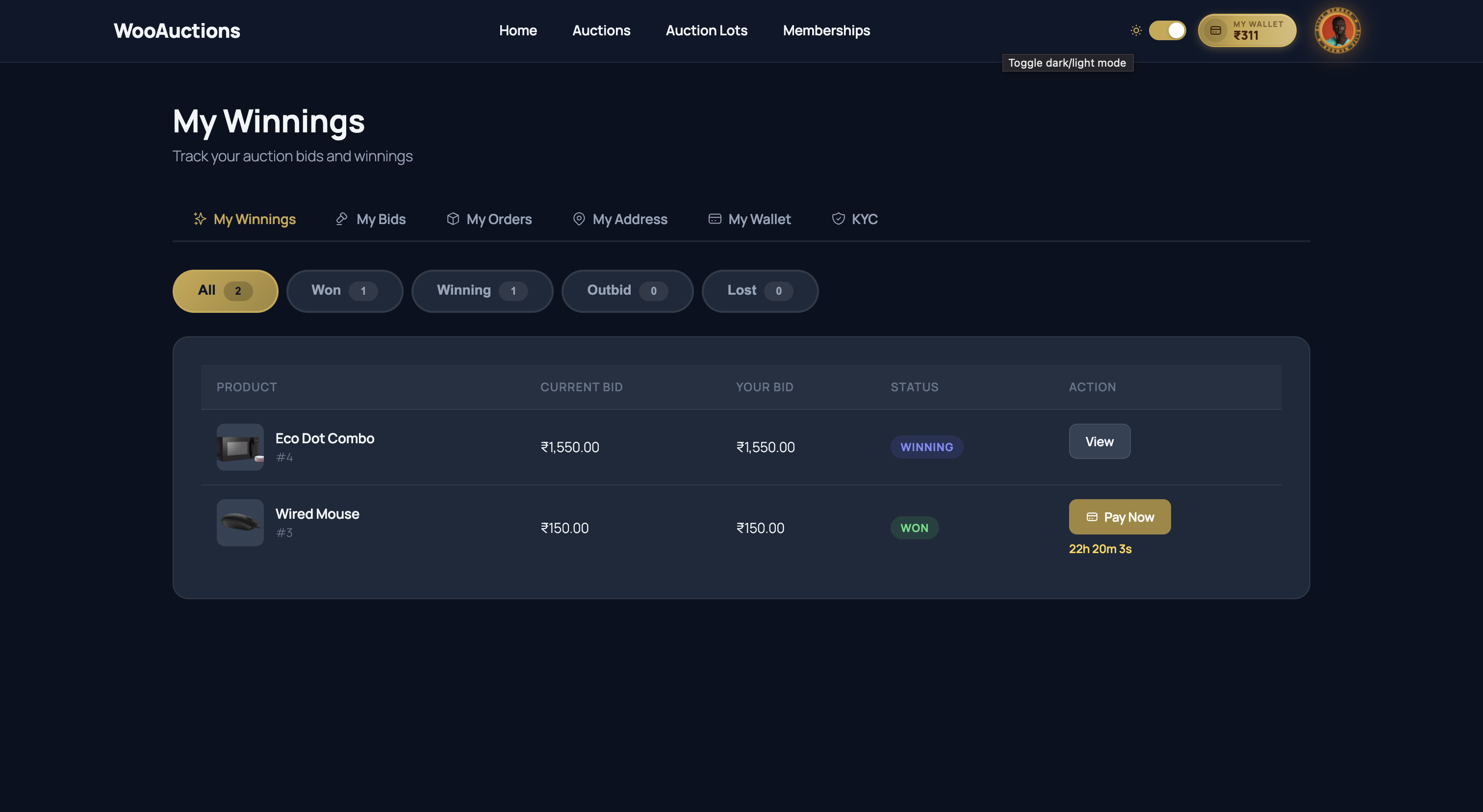This screenshot has height=812, width=1483.
Task: Click the Wired Mouse product thumbnail
Action: [239, 522]
